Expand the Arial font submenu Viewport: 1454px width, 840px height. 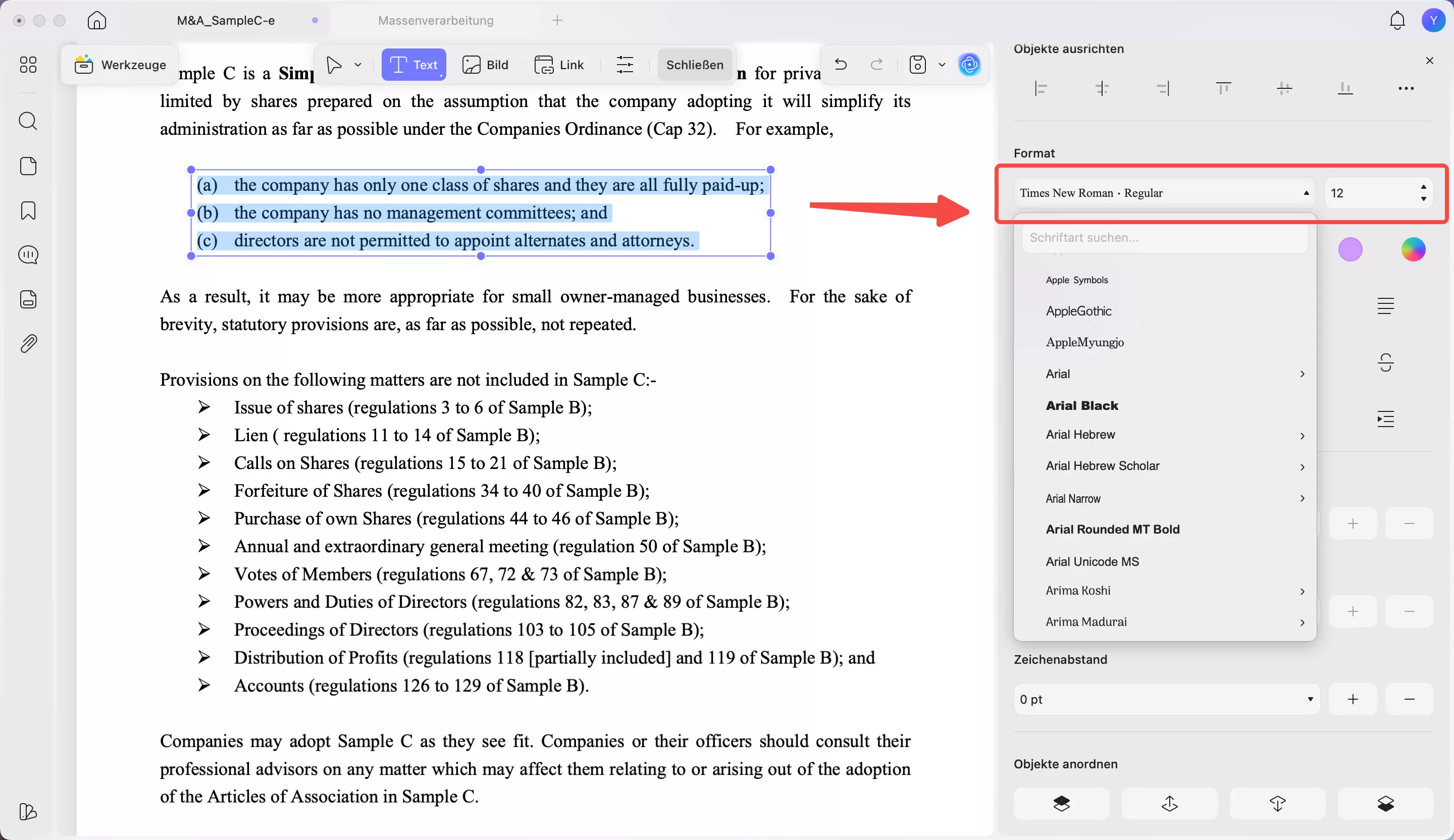pos(1302,374)
